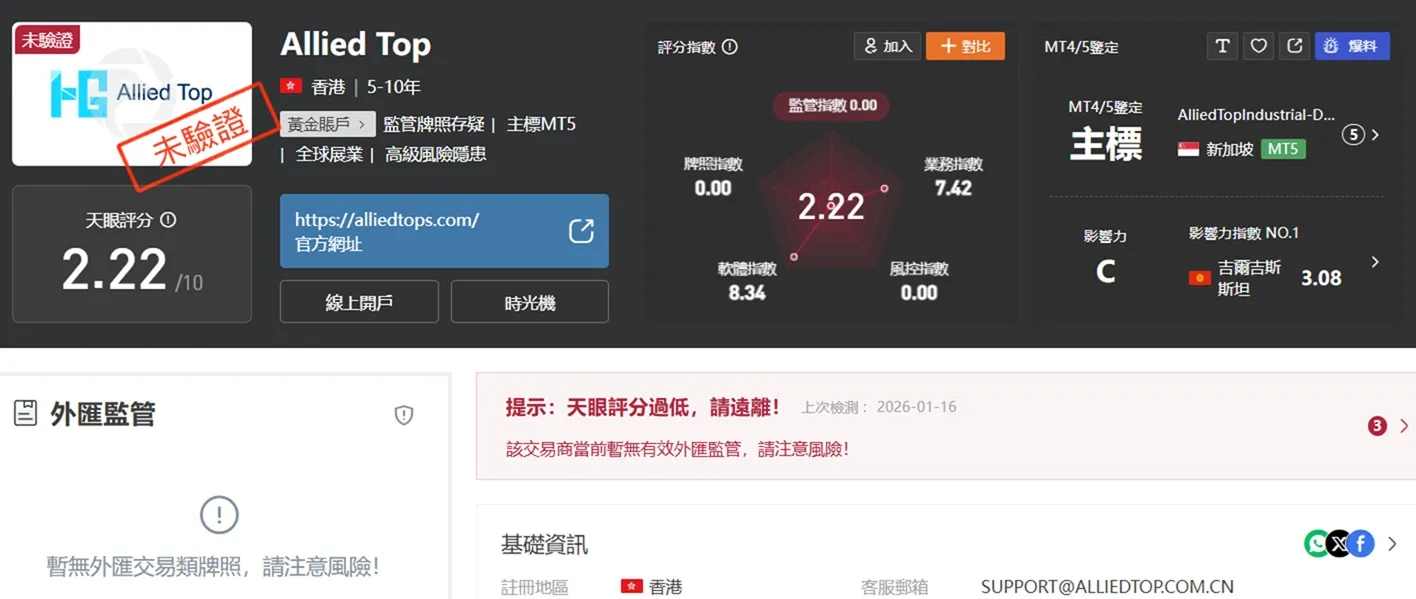Click the shield icon in 外匯監管

(404, 415)
